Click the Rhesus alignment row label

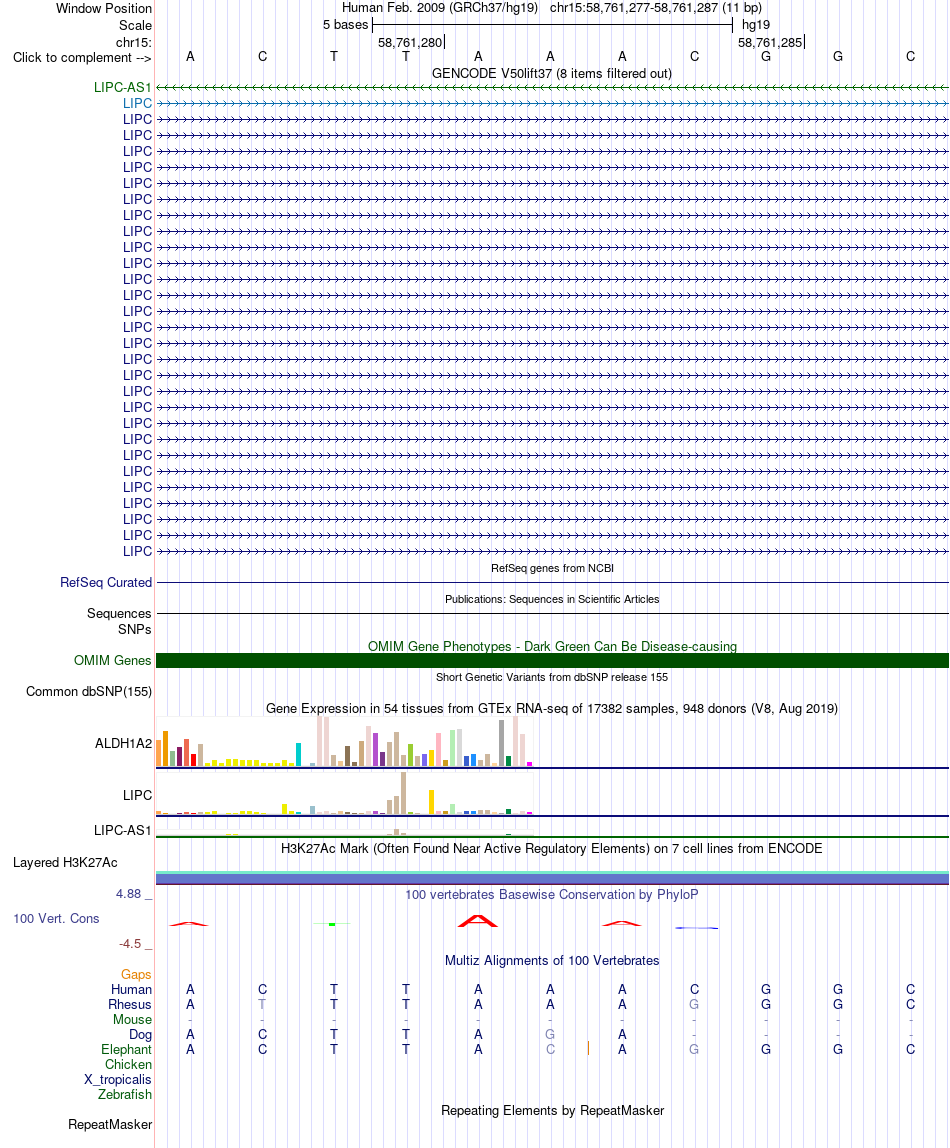coord(130,1004)
